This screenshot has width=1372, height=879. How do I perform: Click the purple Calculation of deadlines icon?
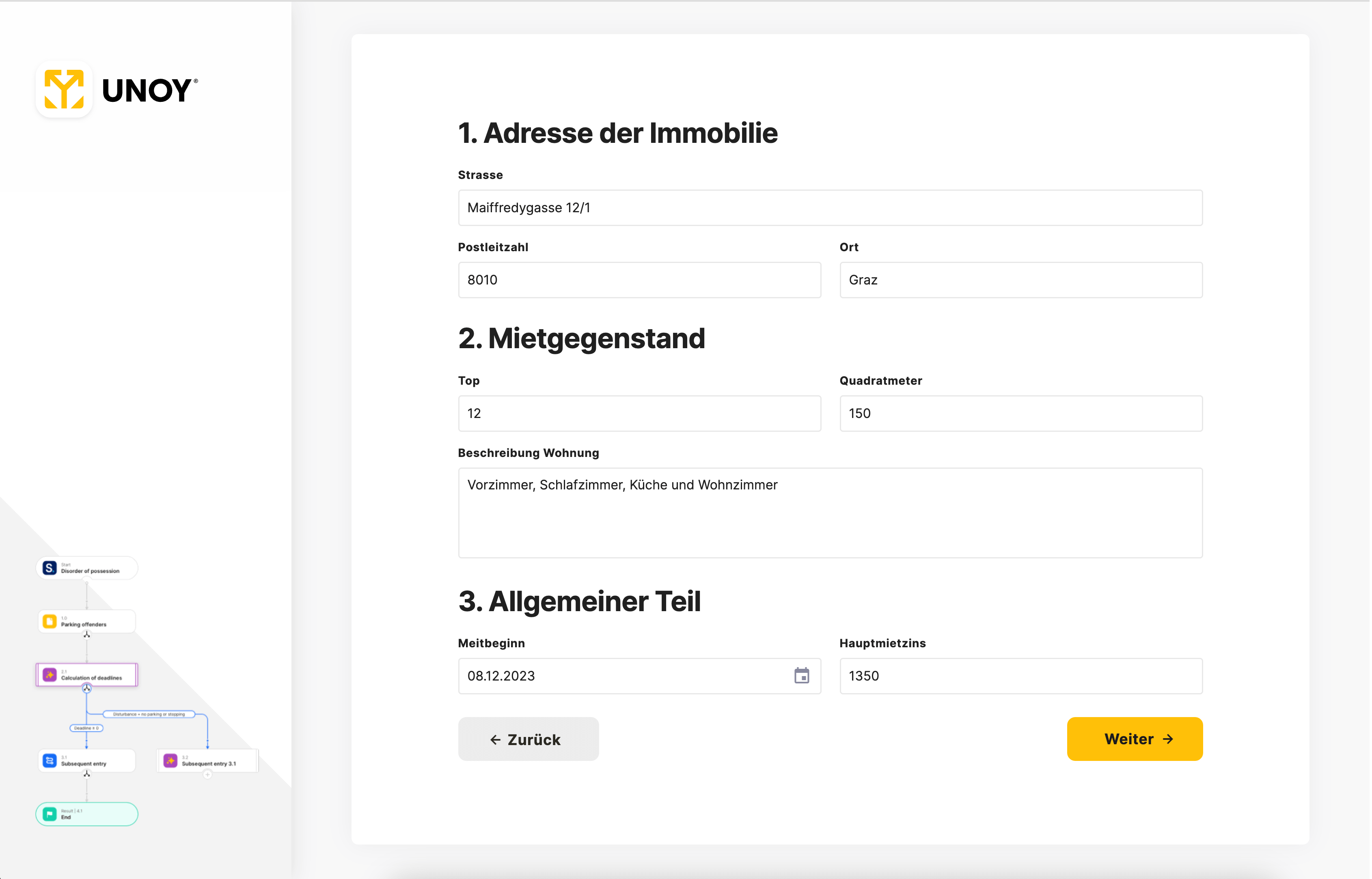[50, 675]
